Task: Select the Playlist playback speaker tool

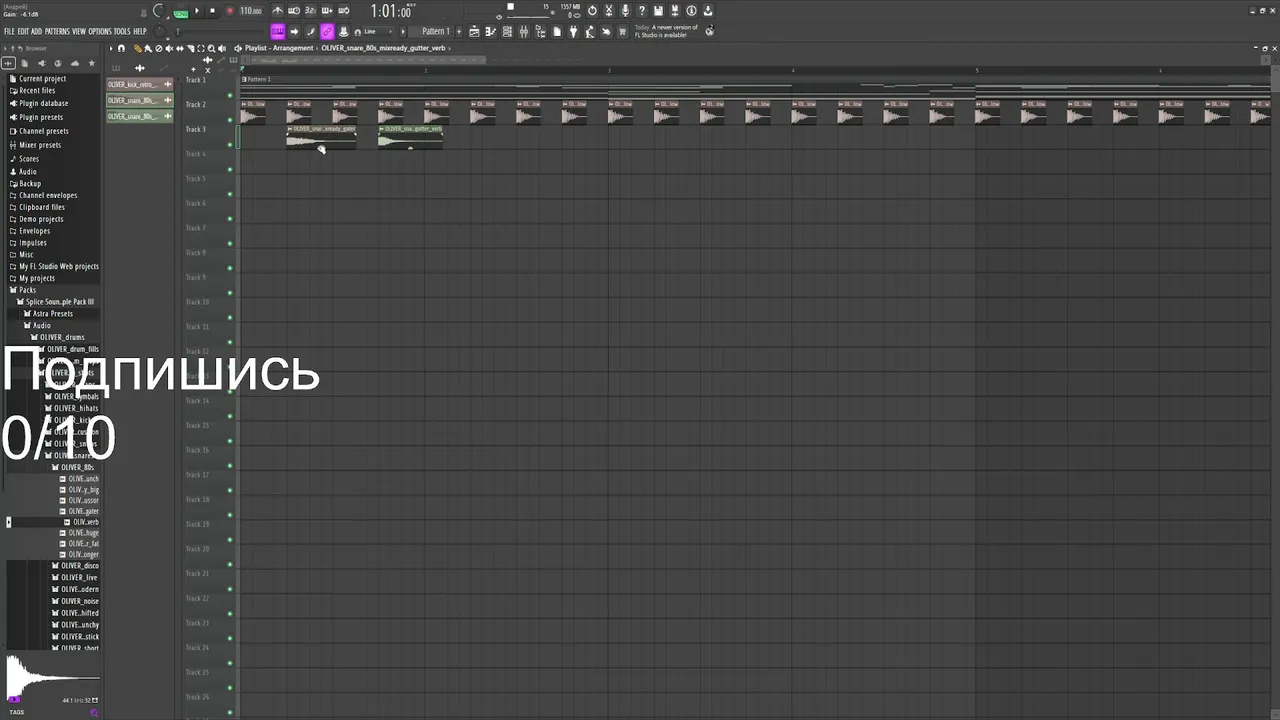Action: (222, 48)
